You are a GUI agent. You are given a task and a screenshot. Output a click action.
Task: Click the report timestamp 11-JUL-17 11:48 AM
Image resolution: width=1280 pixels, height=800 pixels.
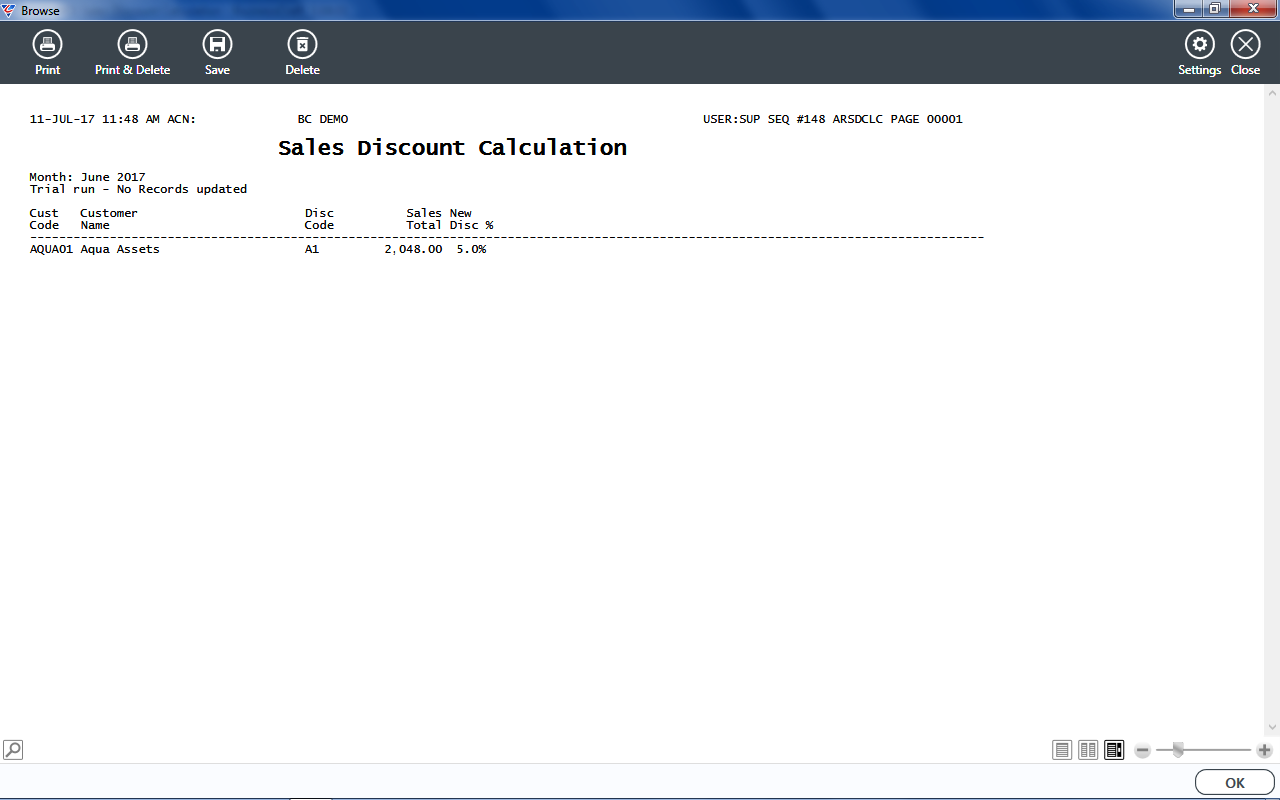tap(95, 119)
